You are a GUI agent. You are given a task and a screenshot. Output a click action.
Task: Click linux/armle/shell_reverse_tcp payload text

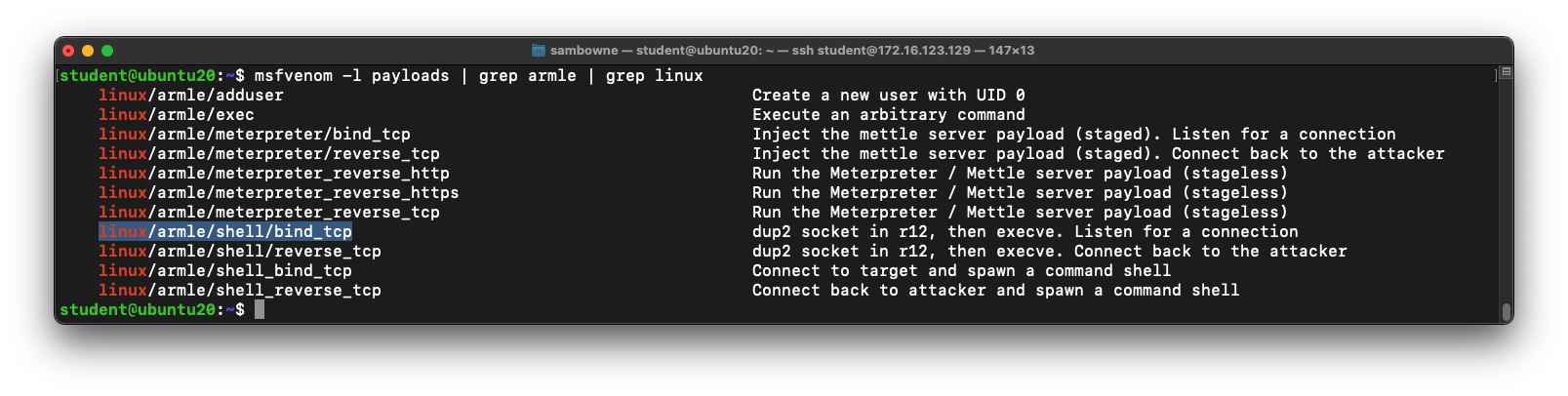click(240, 290)
